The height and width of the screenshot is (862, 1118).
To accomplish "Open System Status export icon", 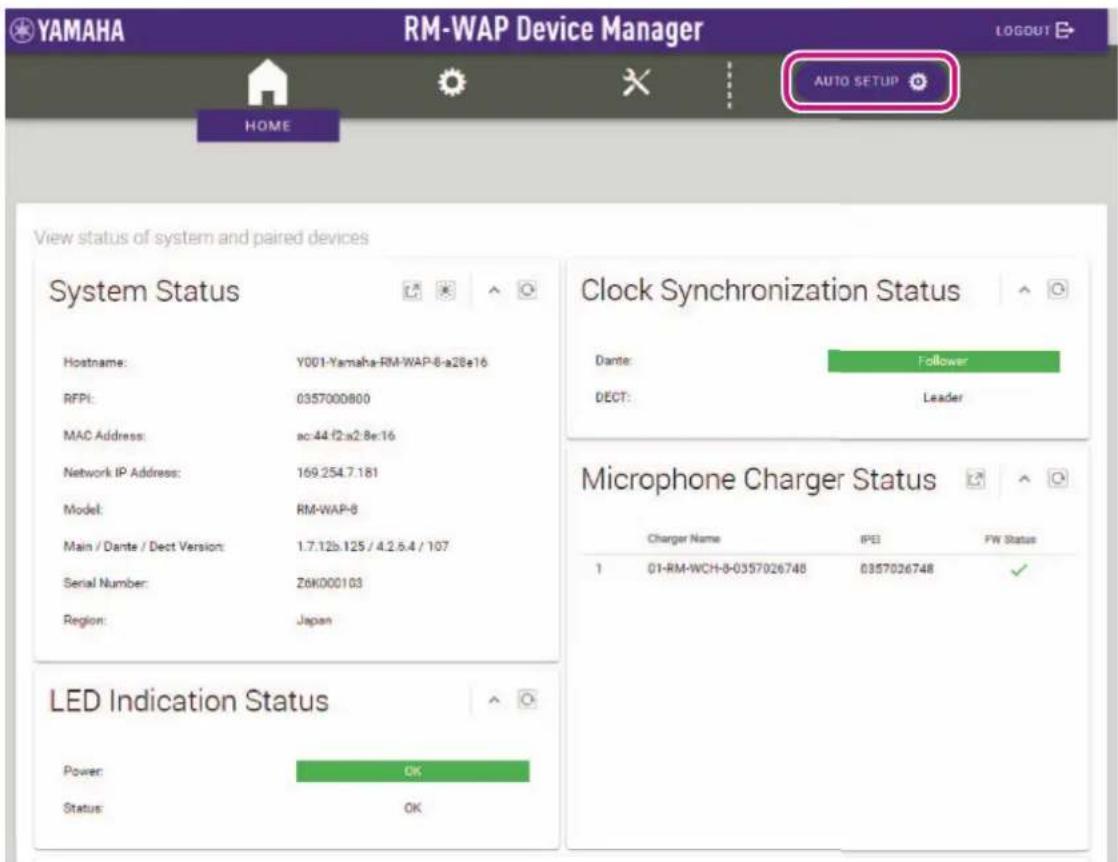I will (x=412, y=291).
